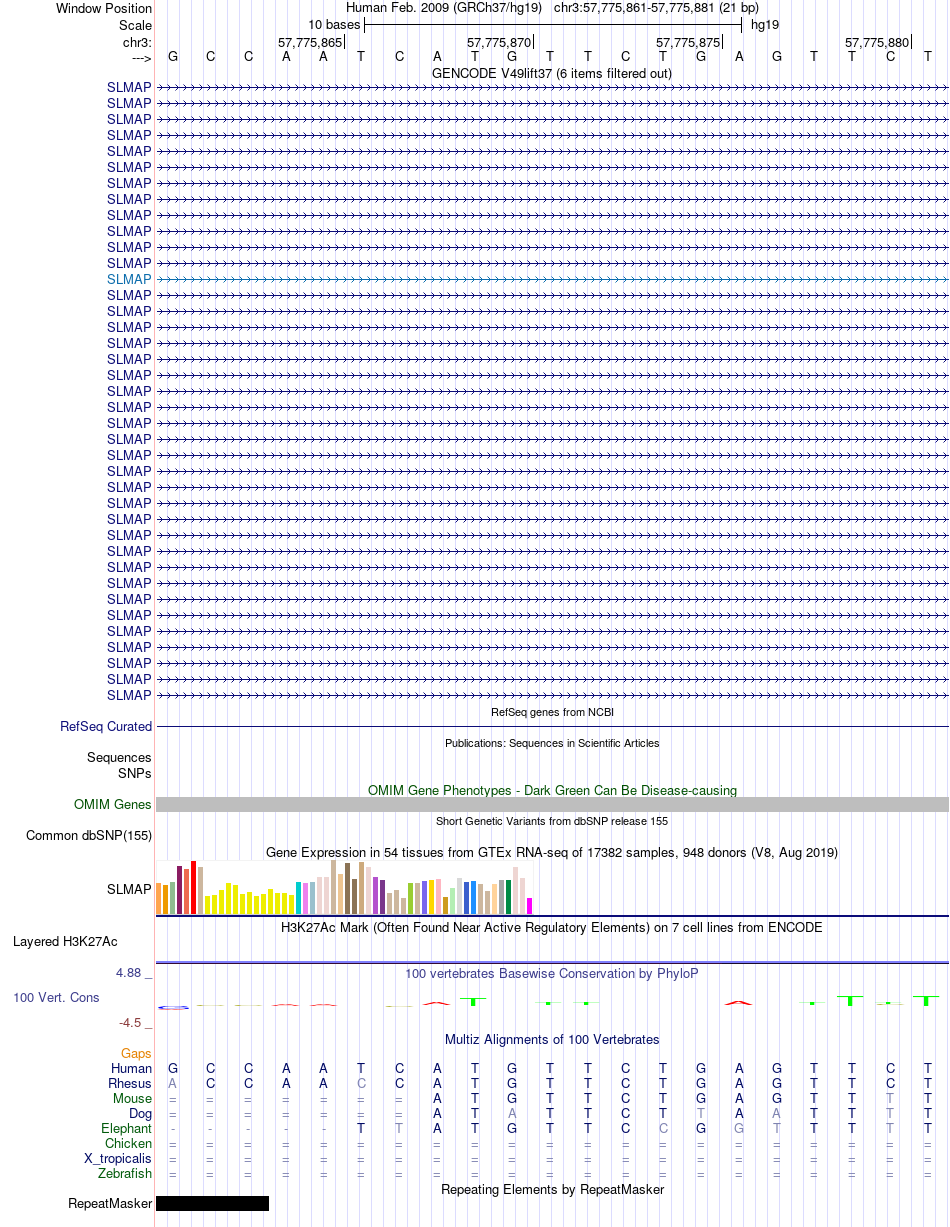Image resolution: width=950 pixels, height=1227 pixels.
Task: Click the -4.5 PhyloP lower scale value
Action: click(x=134, y=1022)
